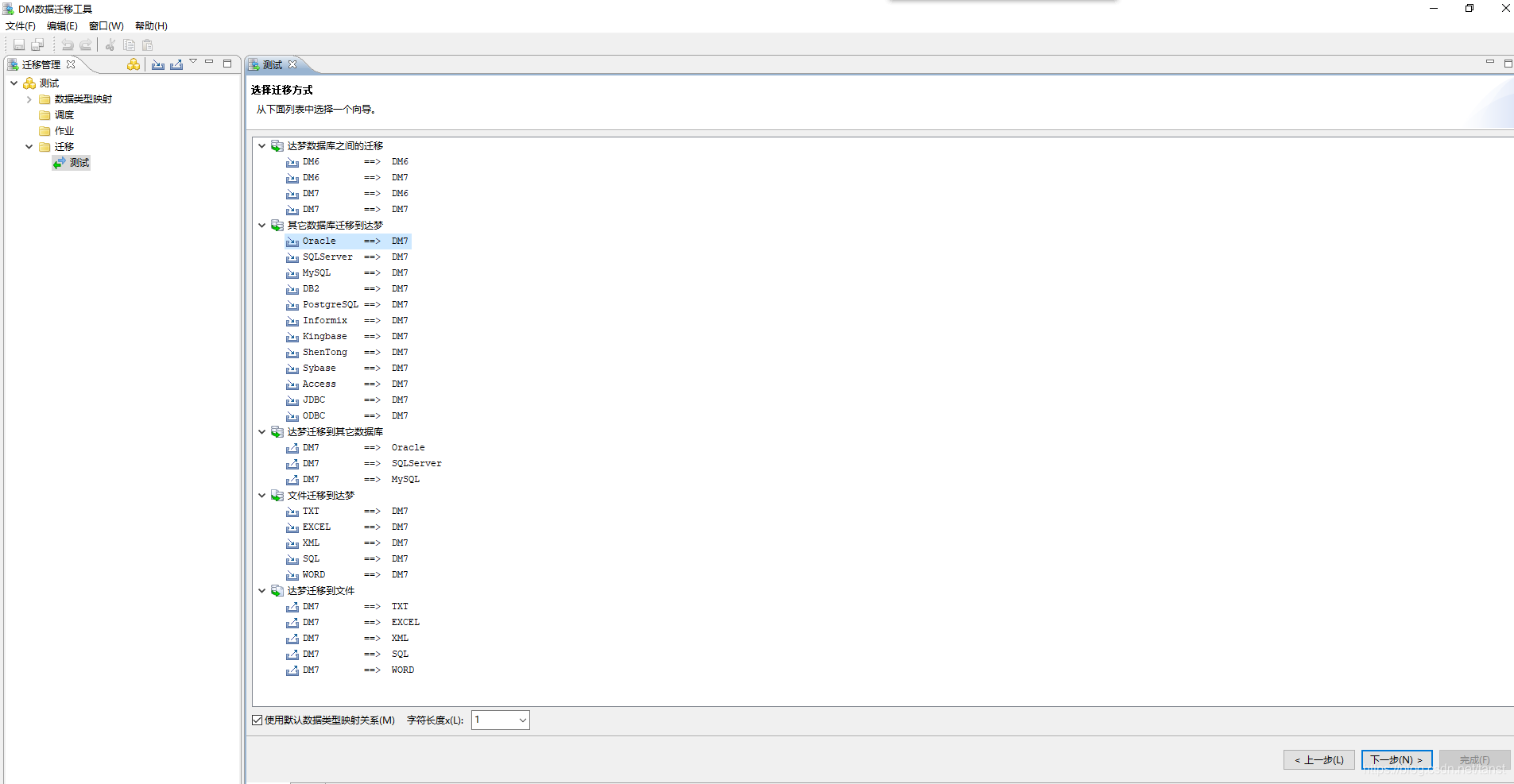Collapse the 迁移 folder in tree

pos(29,147)
